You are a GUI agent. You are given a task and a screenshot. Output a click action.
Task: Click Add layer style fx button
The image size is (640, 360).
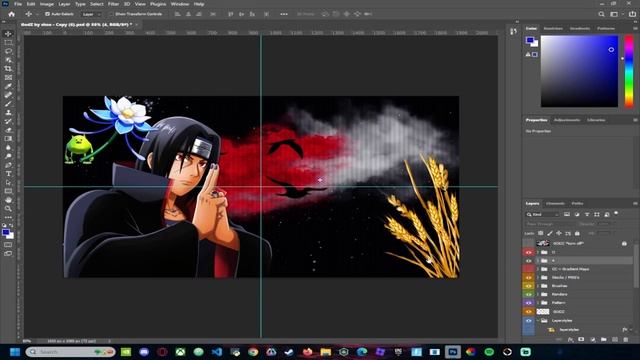571,339
